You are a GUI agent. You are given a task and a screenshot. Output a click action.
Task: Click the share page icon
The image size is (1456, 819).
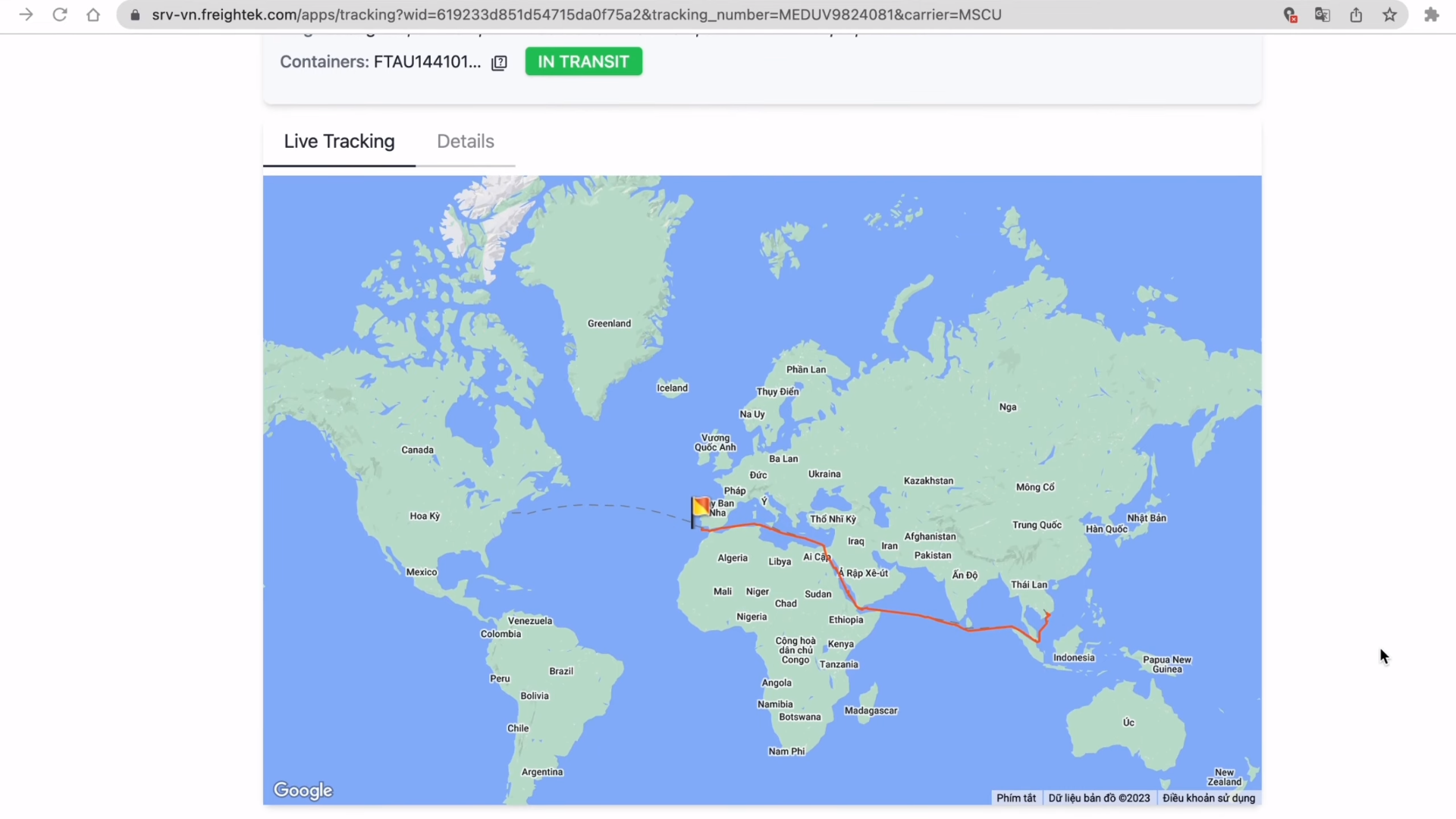tap(1356, 14)
